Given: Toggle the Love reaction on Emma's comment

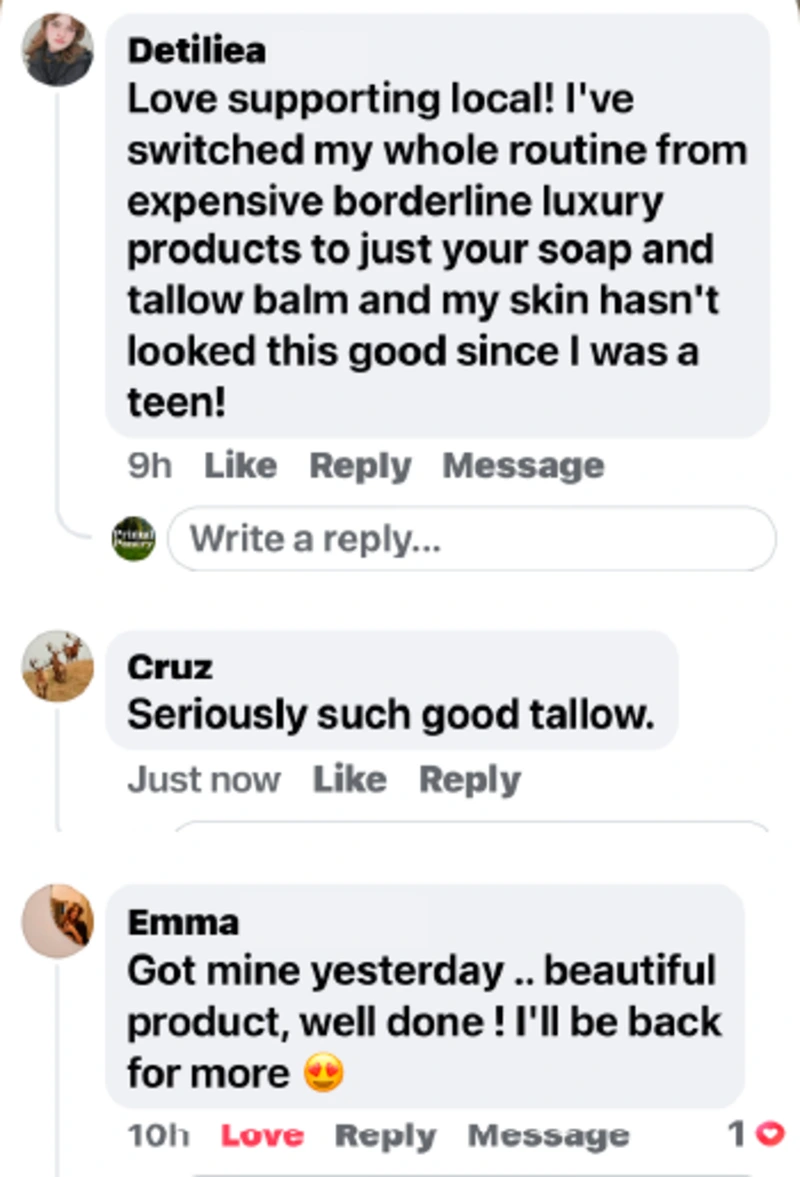Looking at the screenshot, I should pos(262,1135).
